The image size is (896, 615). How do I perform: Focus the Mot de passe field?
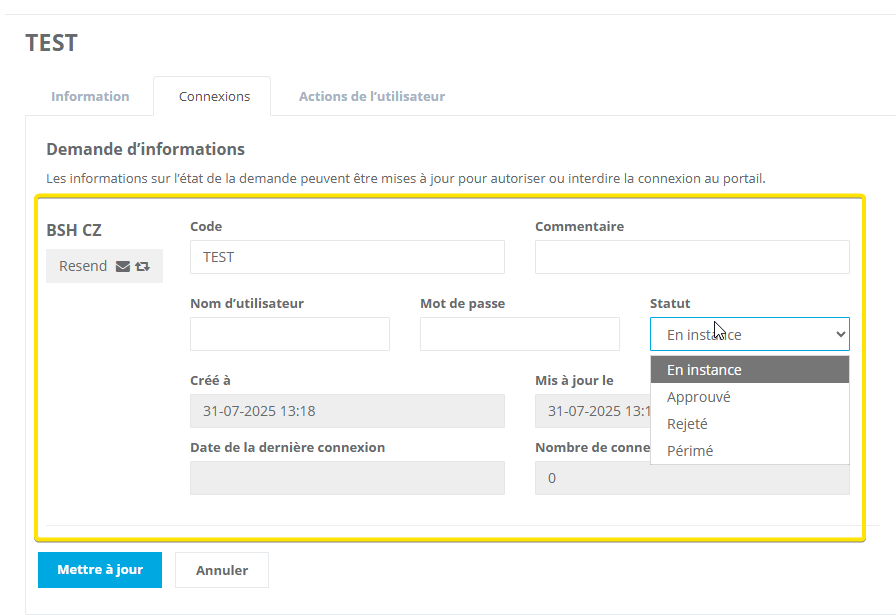click(x=519, y=334)
